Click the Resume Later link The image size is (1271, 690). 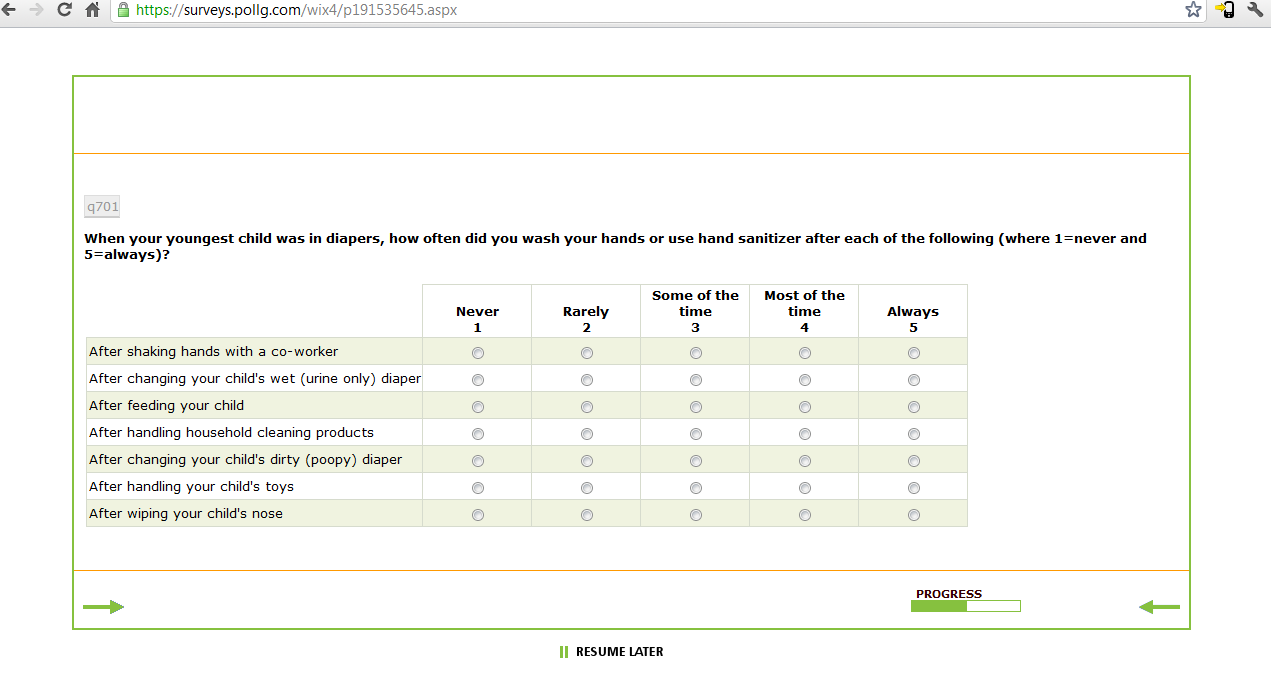point(619,652)
